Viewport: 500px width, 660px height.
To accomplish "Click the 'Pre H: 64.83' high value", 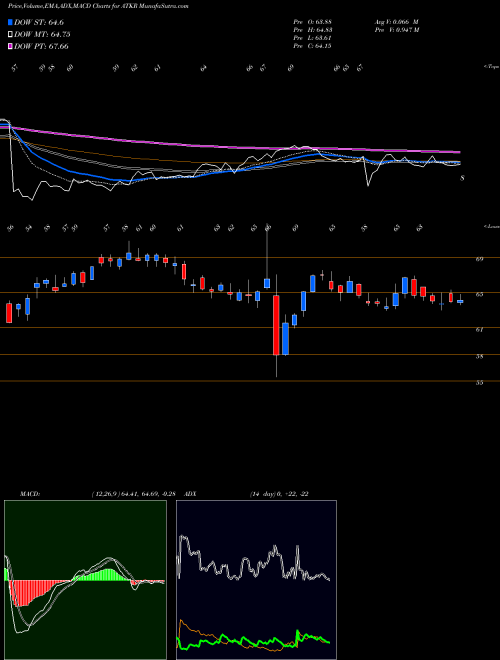I will coord(313,30).
